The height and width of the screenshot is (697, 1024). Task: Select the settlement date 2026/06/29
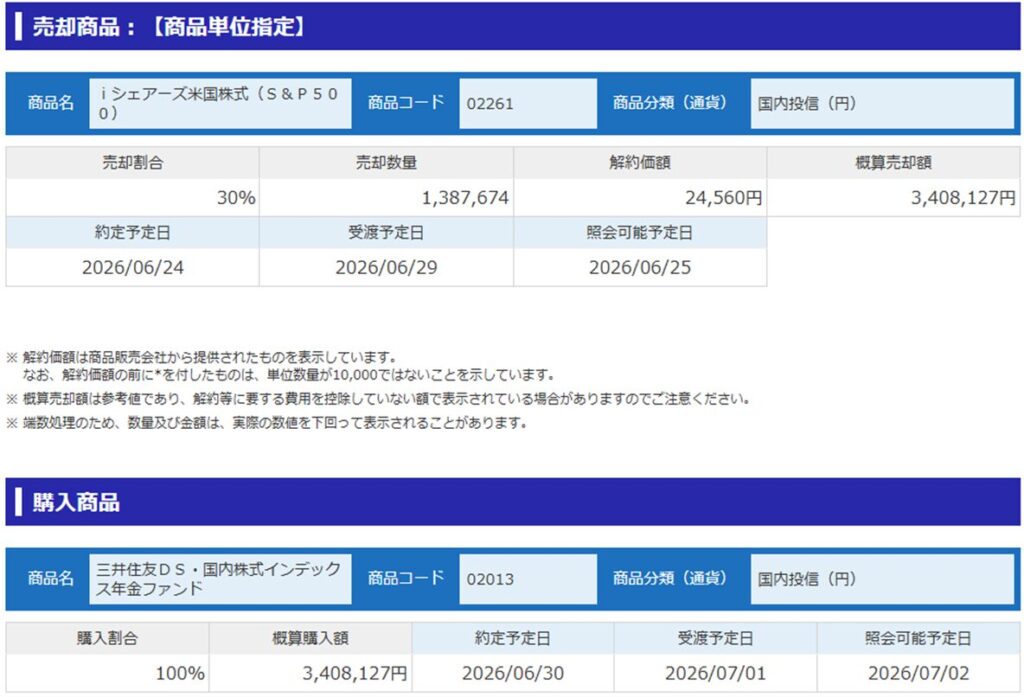(386, 267)
